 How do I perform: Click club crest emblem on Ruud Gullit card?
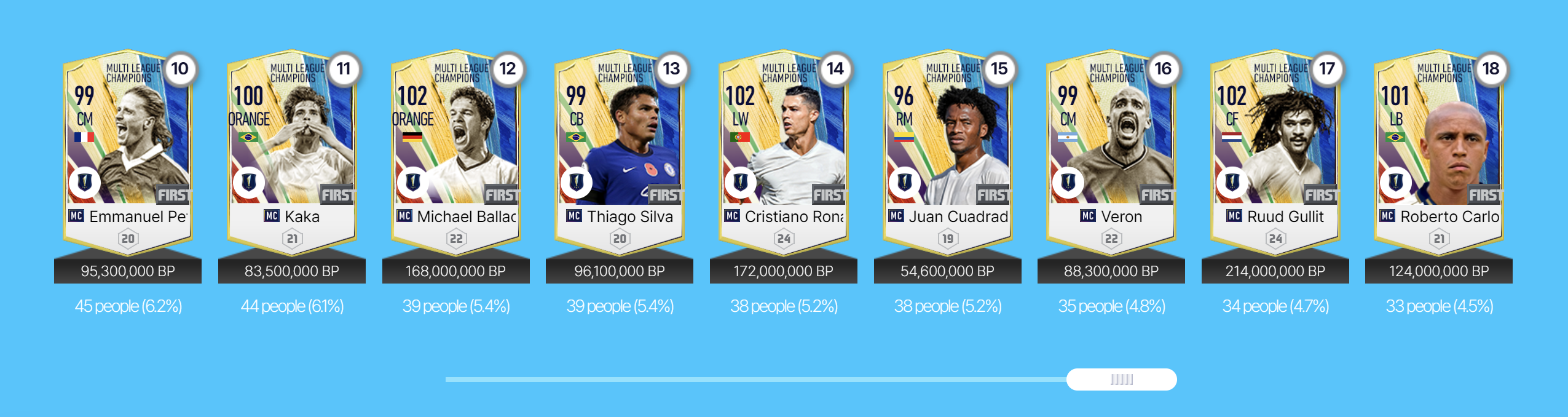point(1232,182)
